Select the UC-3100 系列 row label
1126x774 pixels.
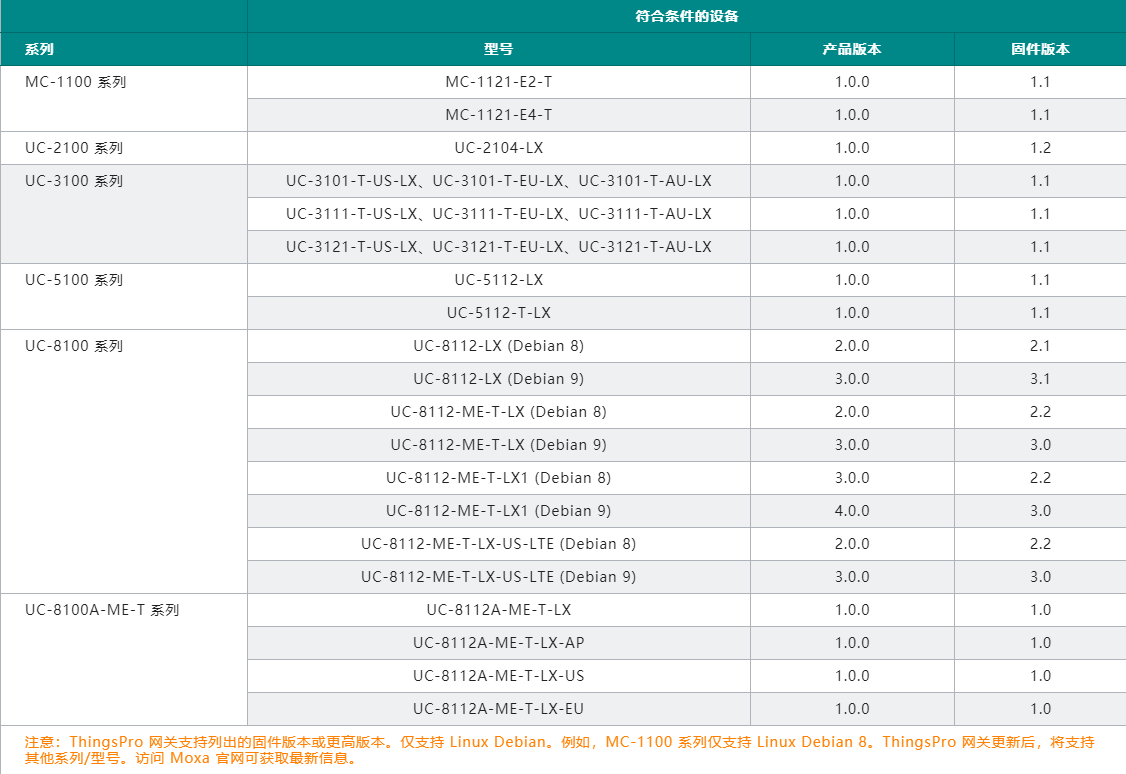(74, 181)
